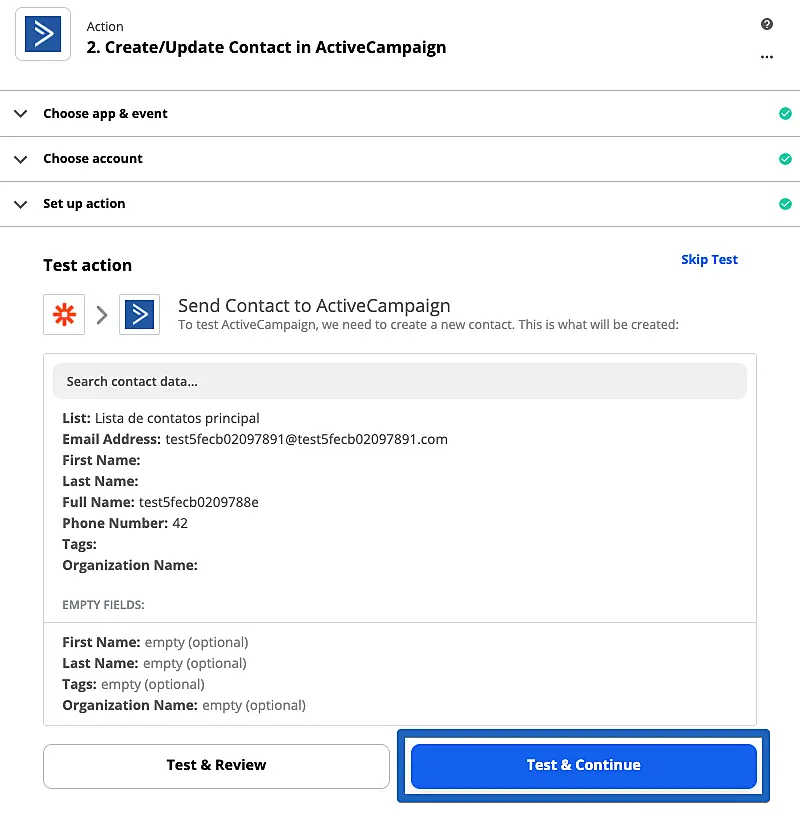Click green checkmark beside Choose account
This screenshot has width=800, height=831.
pos(785,159)
